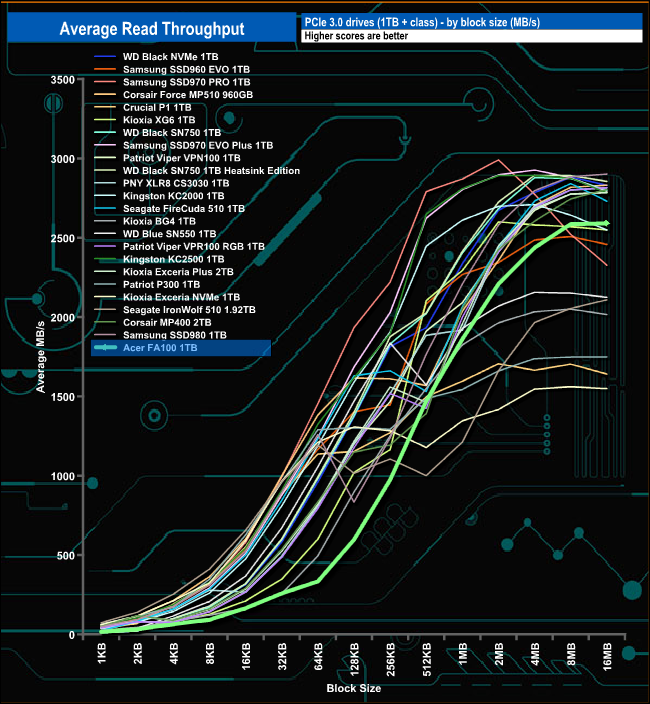The width and height of the screenshot is (650, 704).
Task: Click the Crucial P1 1TB legend label
Action: [x=157, y=107]
